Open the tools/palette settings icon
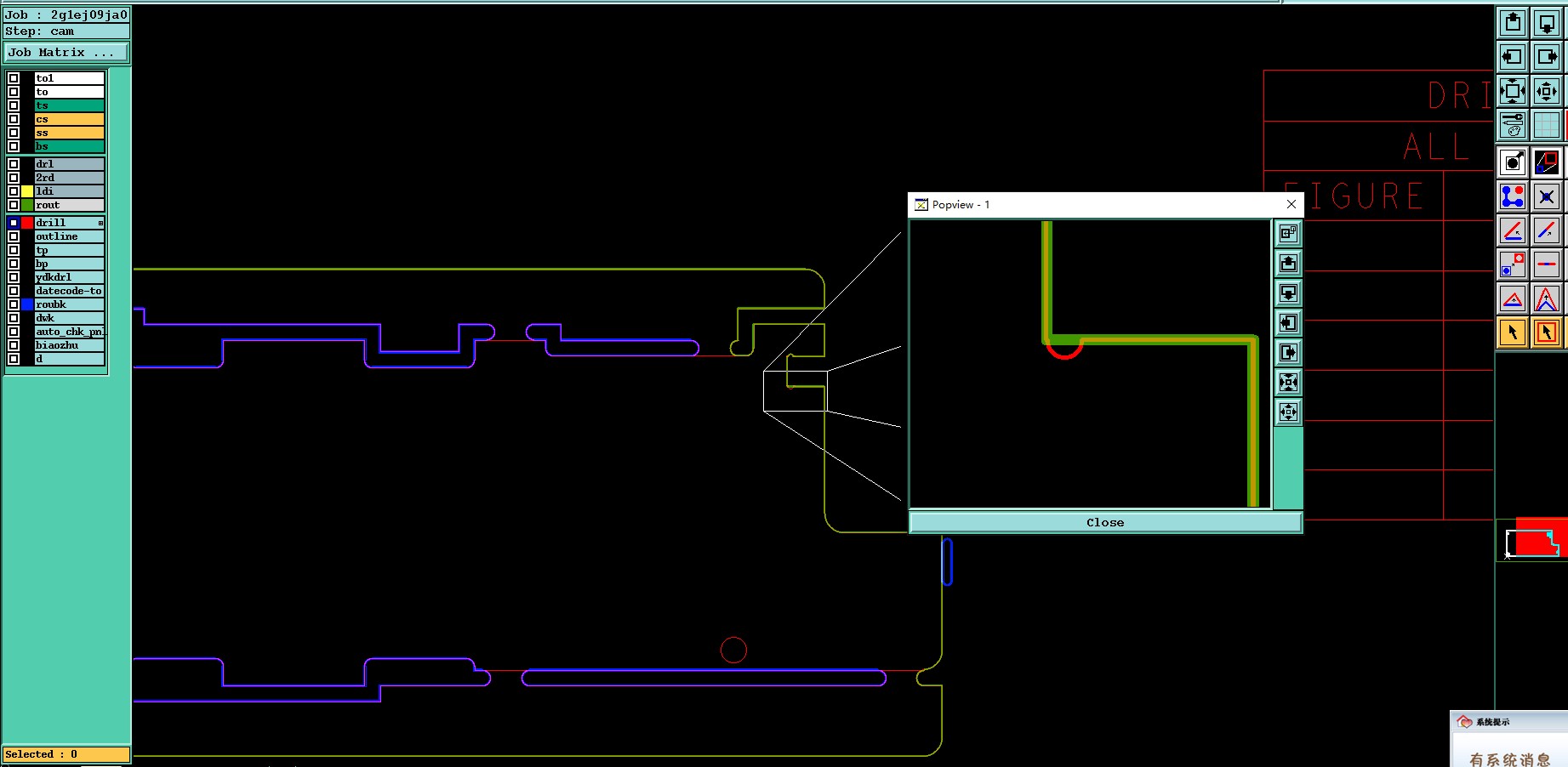1568x767 pixels. coord(1513,125)
